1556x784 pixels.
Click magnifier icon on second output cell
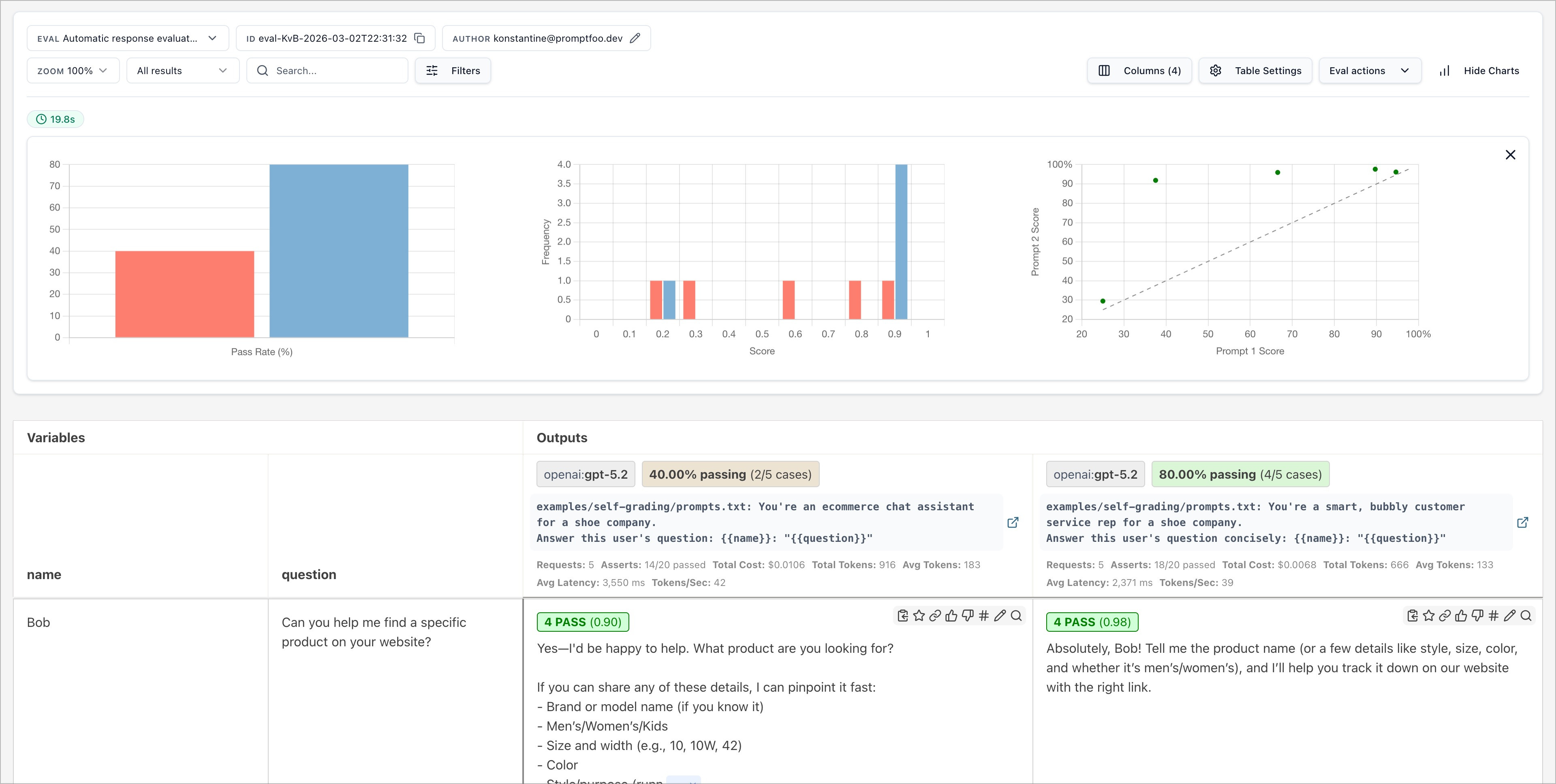(x=1526, y=616)
